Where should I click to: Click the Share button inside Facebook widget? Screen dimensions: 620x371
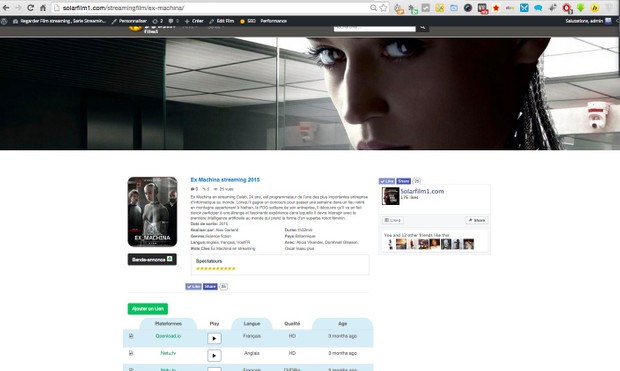476,220
